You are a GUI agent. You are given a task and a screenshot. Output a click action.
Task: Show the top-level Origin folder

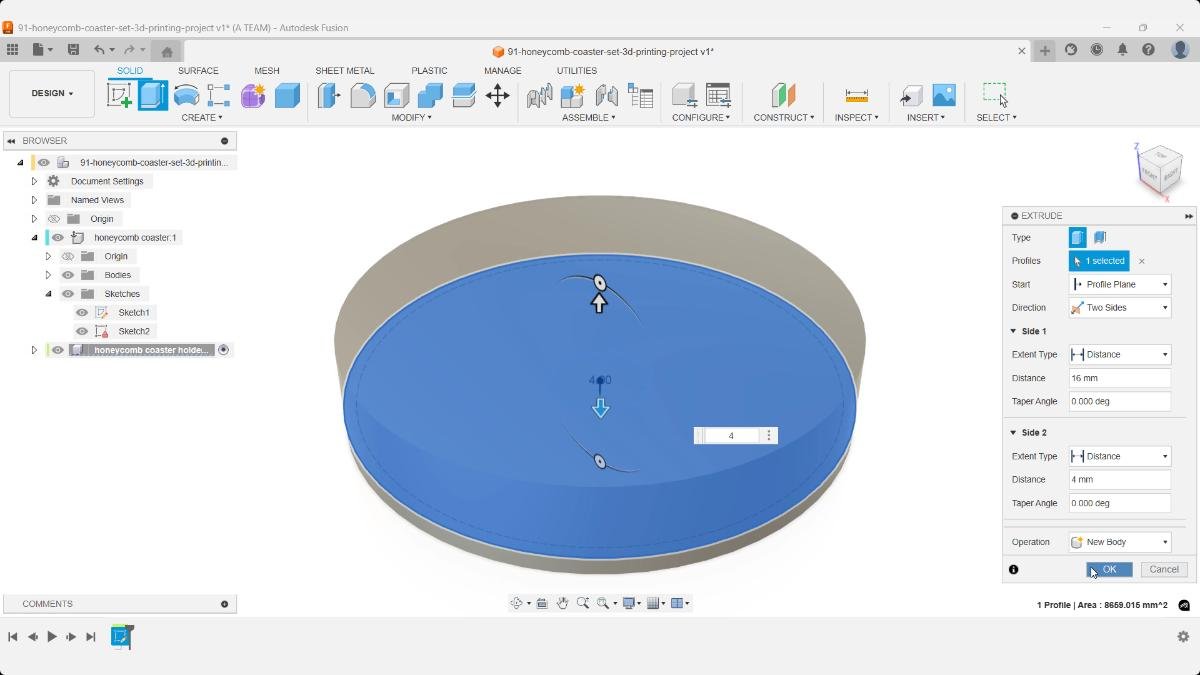(54, 219)
